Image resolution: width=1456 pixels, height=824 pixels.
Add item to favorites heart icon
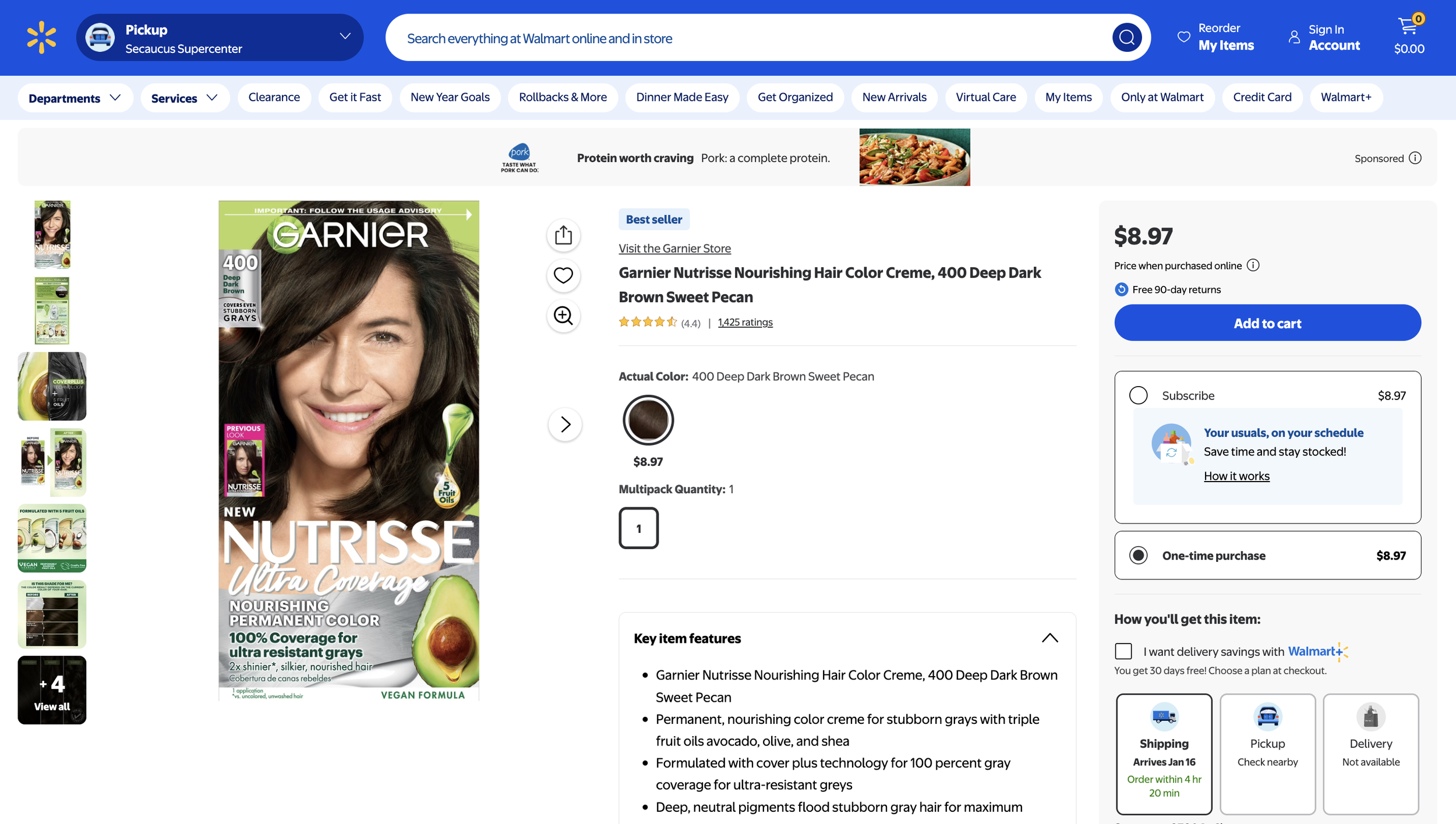pyautogui.click(x=563, y=275)
